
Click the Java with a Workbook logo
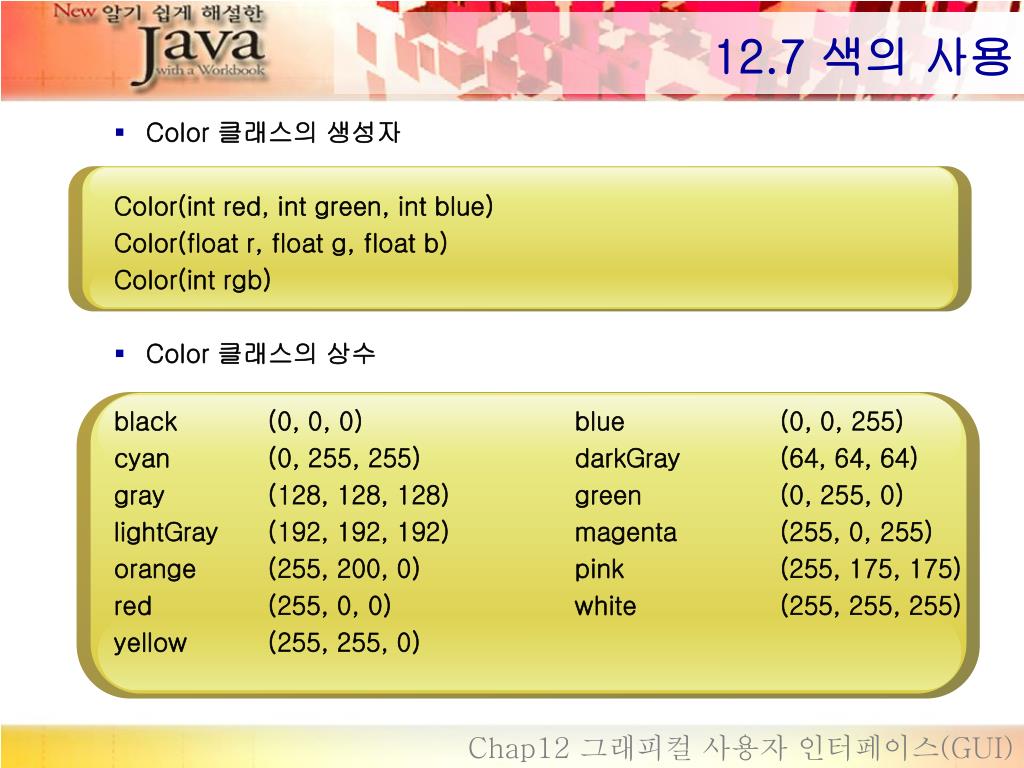[199, 54]
